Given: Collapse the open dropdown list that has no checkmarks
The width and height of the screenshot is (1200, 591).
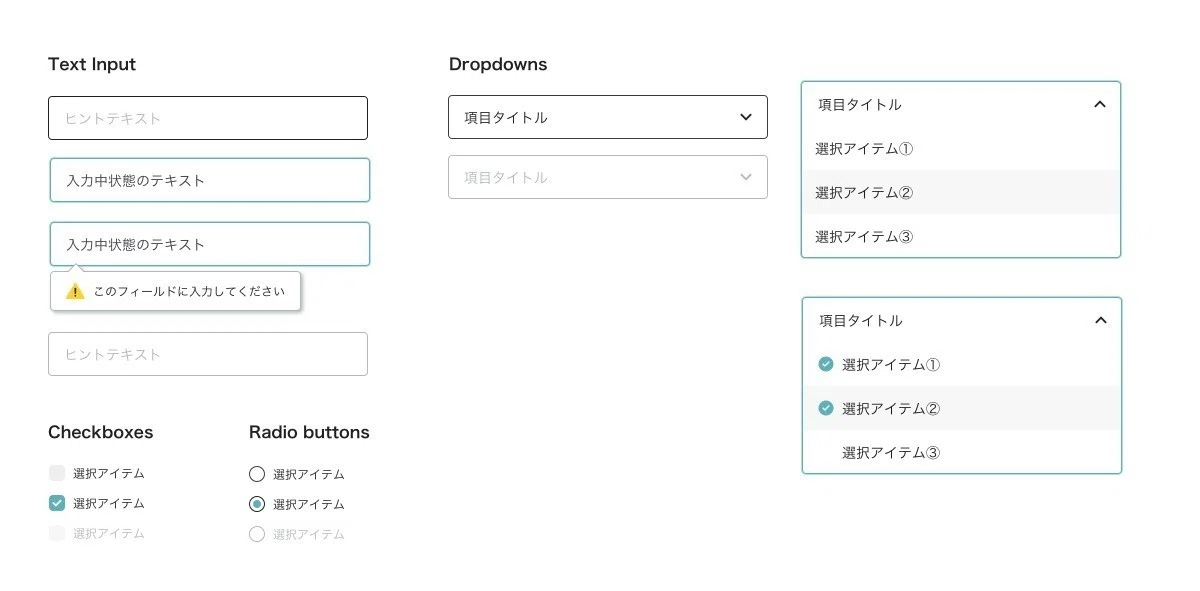Looking at the screenshot, I should [x=1100, y=104].
